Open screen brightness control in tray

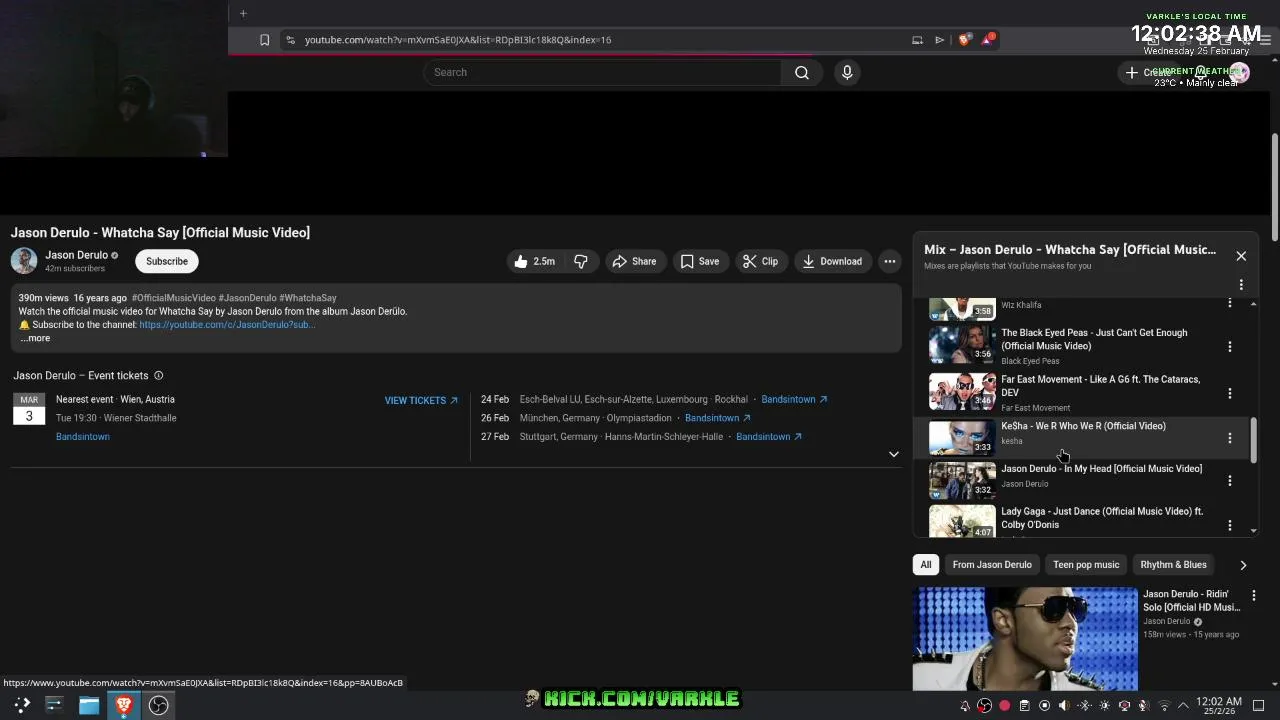[1104, 705]
